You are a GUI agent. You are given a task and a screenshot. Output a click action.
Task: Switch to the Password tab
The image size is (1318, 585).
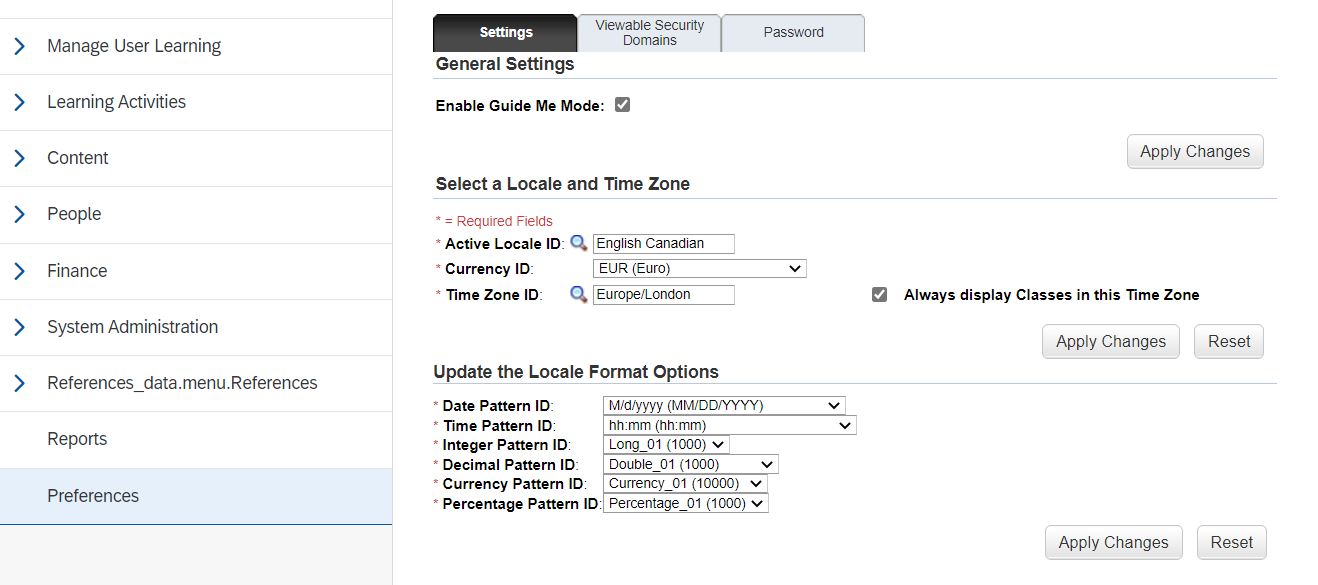pos(793,32)
